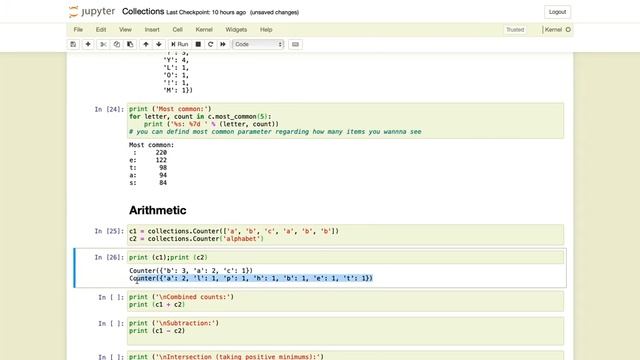
Task: Interrupt the kernel with the stop icon
Action: pyautogui.click(x=198, y=44)
